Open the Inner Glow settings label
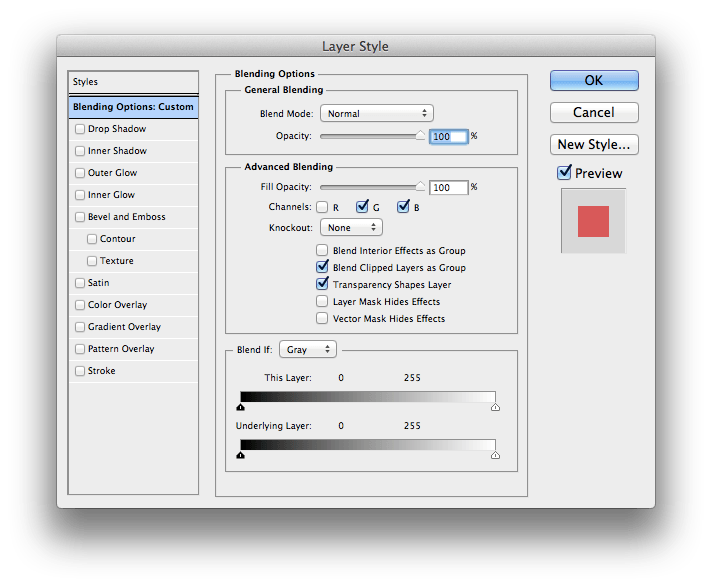This screenshot has width=712, height=587. [111, 195]
